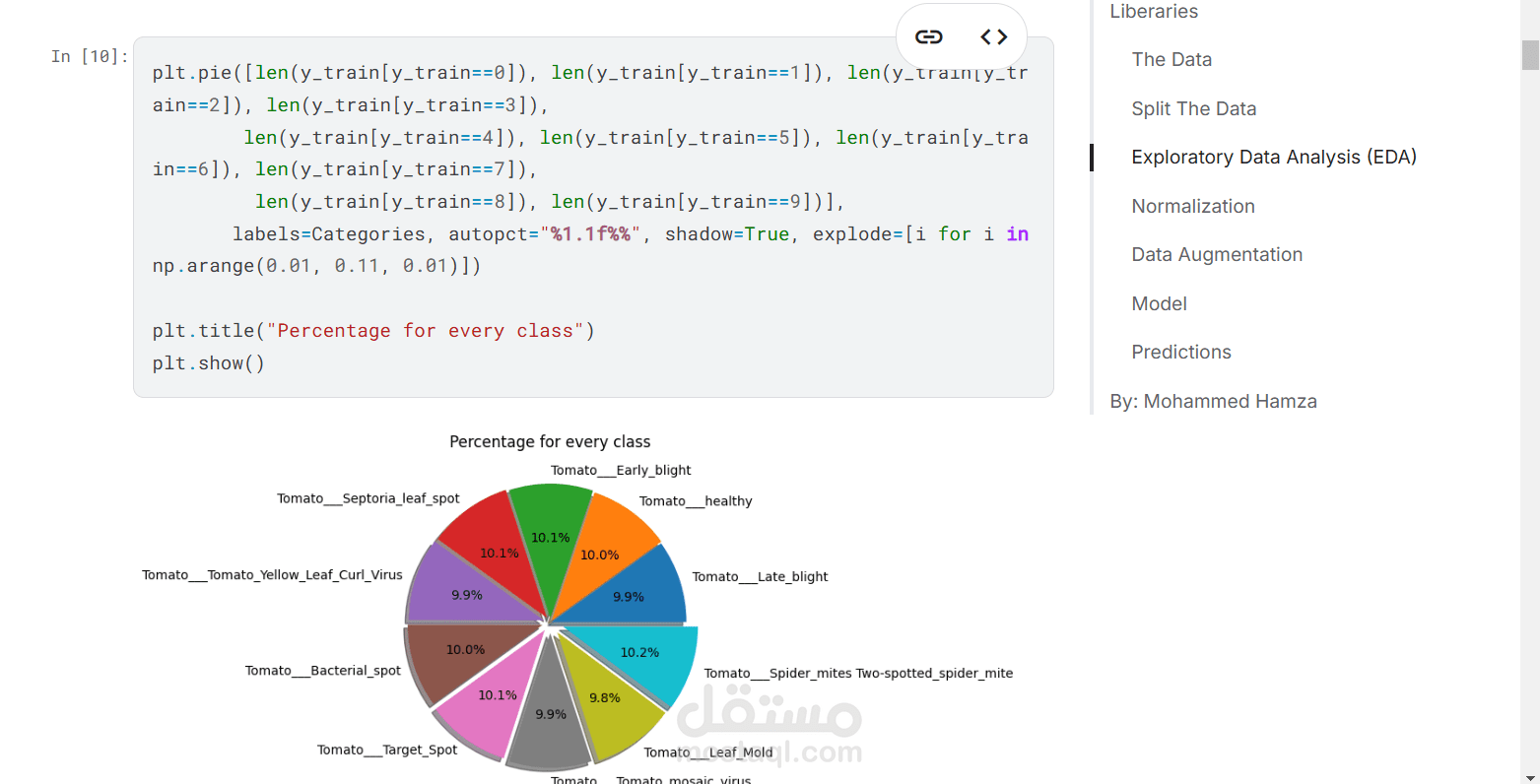Screen dimensions: 1540x784
Task: Click inside the plt.pie code cell
Action: (593, 218)
